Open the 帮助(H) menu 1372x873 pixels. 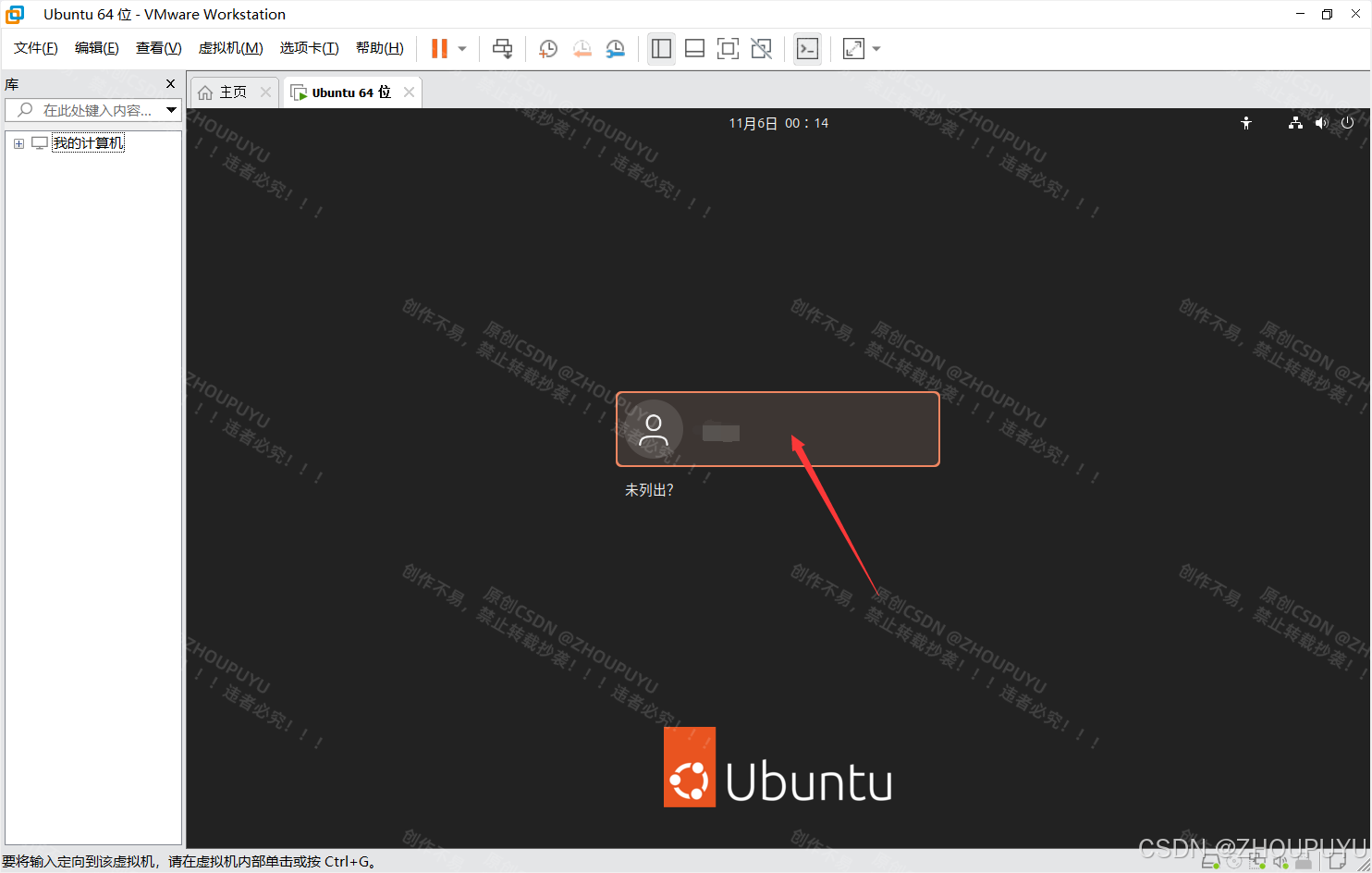(380, 48)
